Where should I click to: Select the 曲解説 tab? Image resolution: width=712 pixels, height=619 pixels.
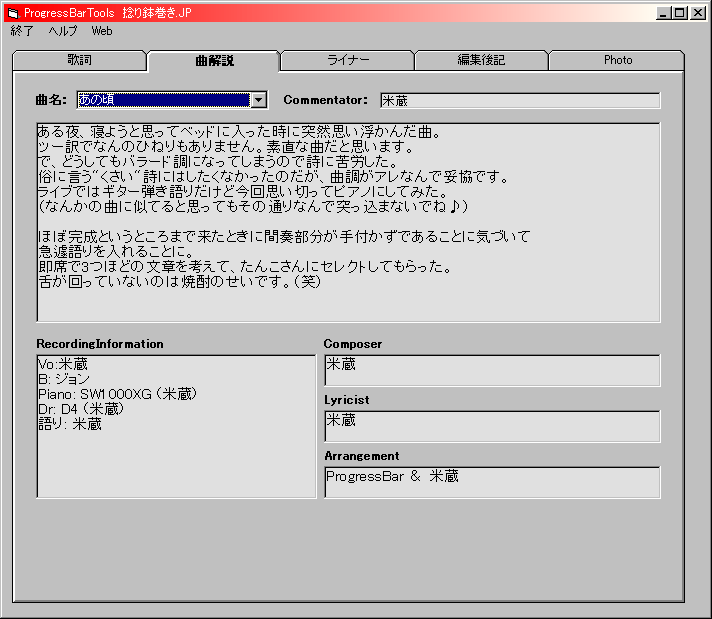214,60
